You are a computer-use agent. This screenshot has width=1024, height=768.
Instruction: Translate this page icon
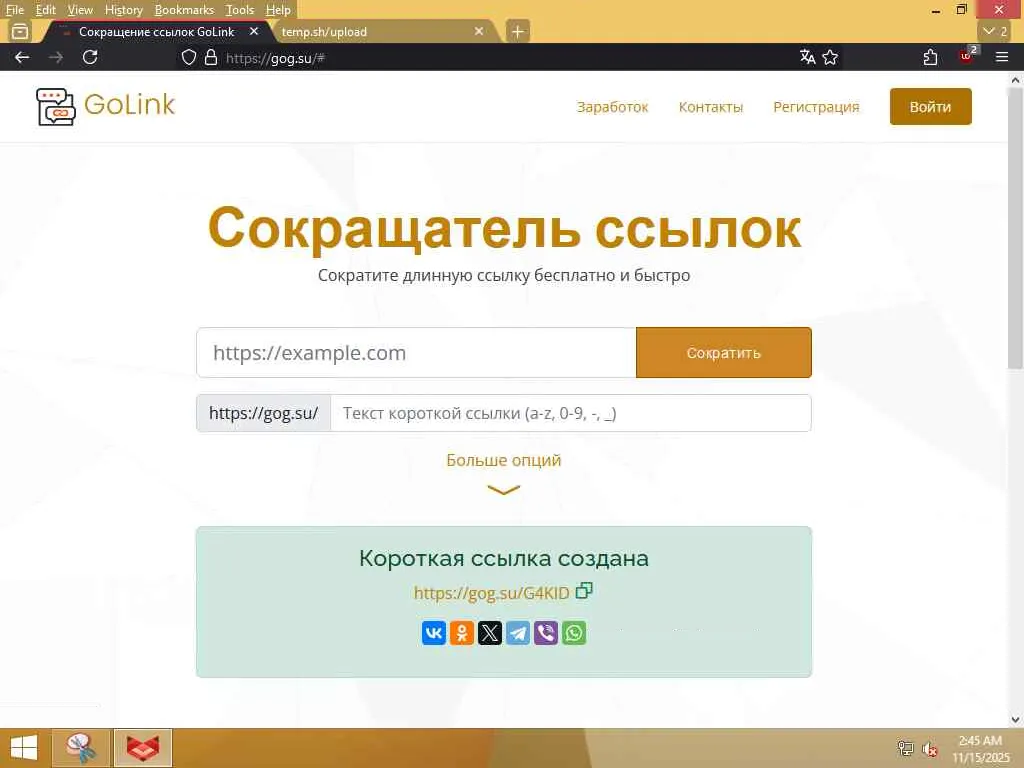click(808, 57)
